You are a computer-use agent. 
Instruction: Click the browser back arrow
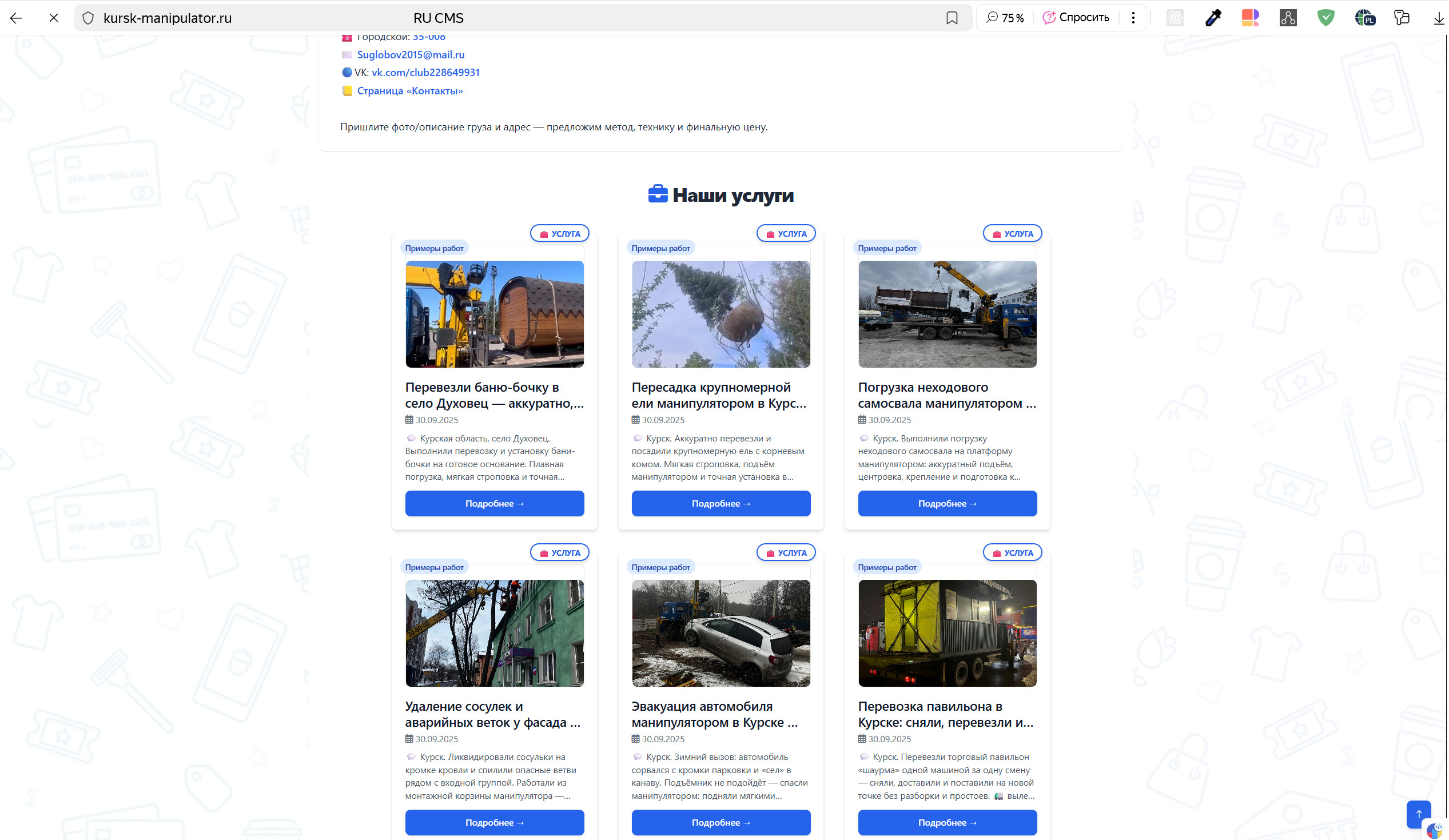[16, 18]
